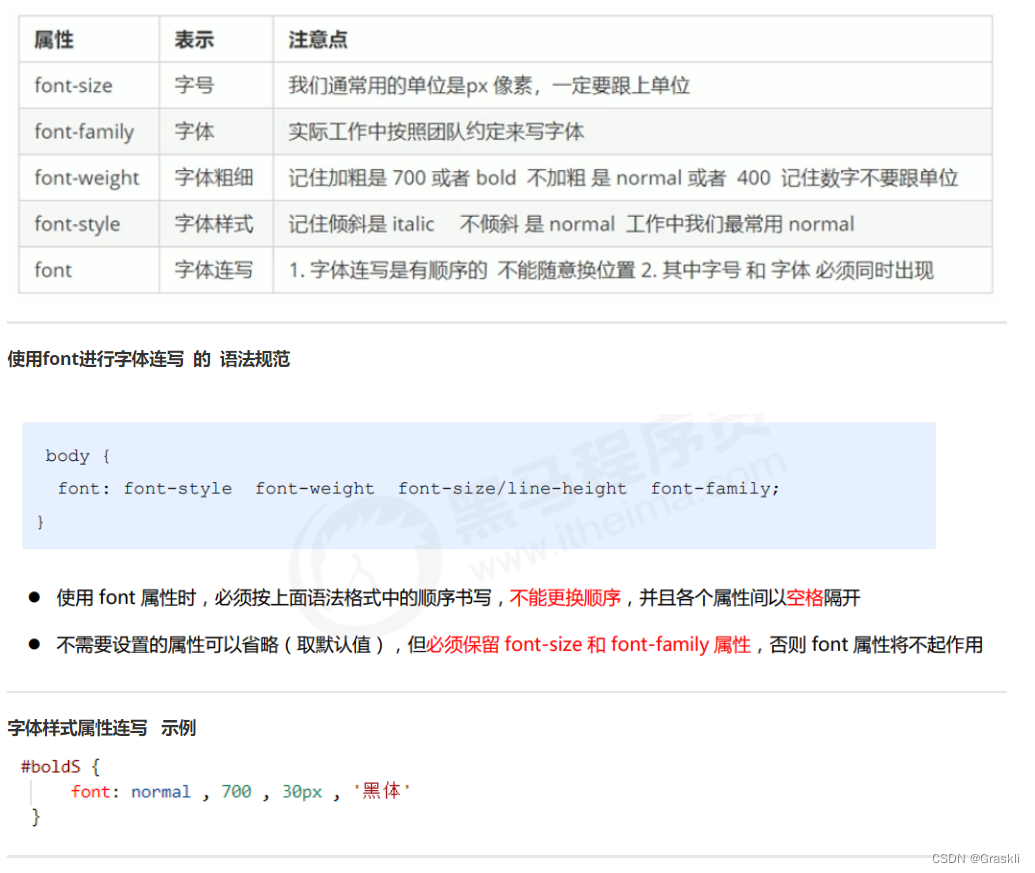Click the '黑体' value in the font declaration
The image size is (1035, 873).
click(x=381, y=791)
